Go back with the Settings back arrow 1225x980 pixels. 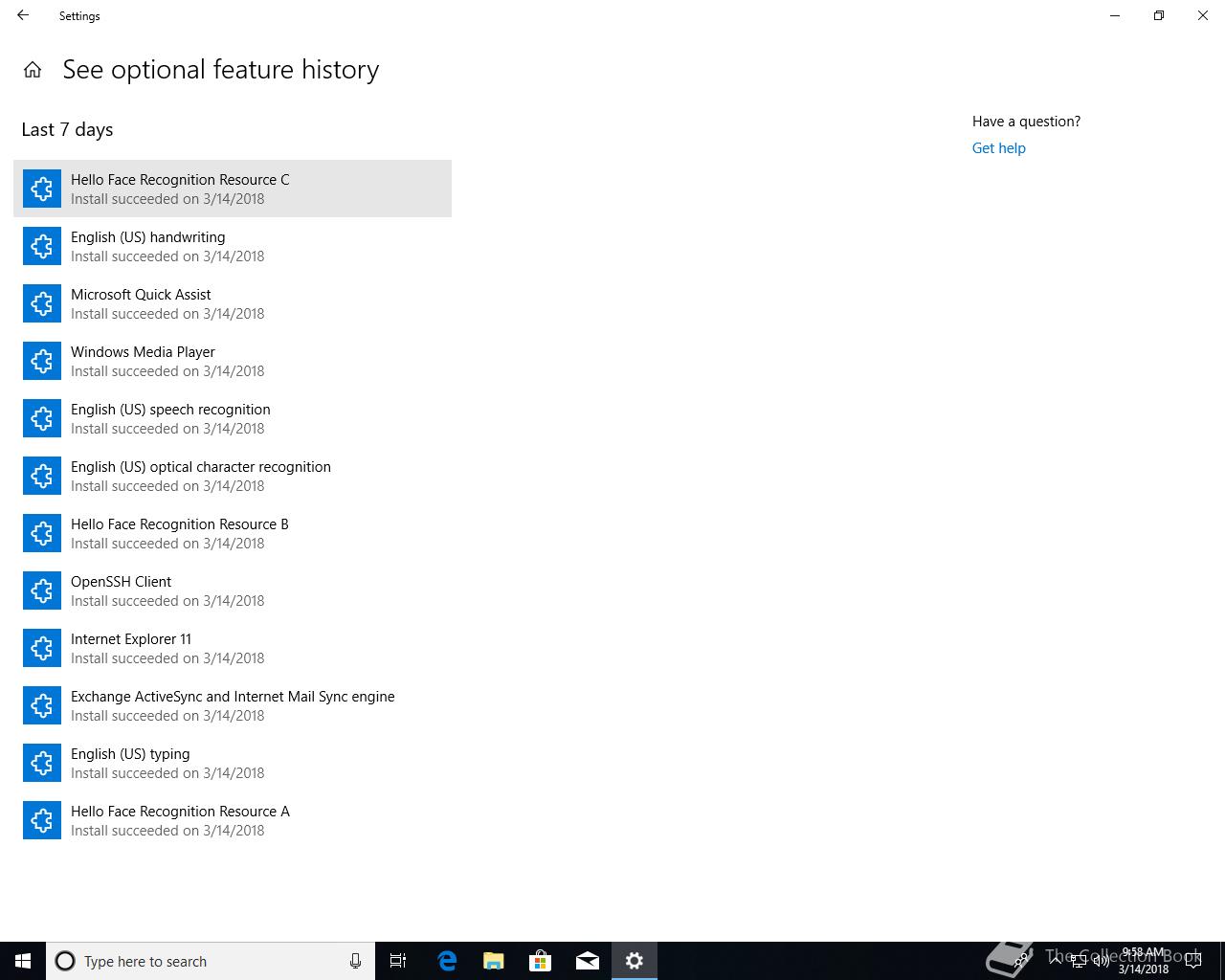coord(23,15)
